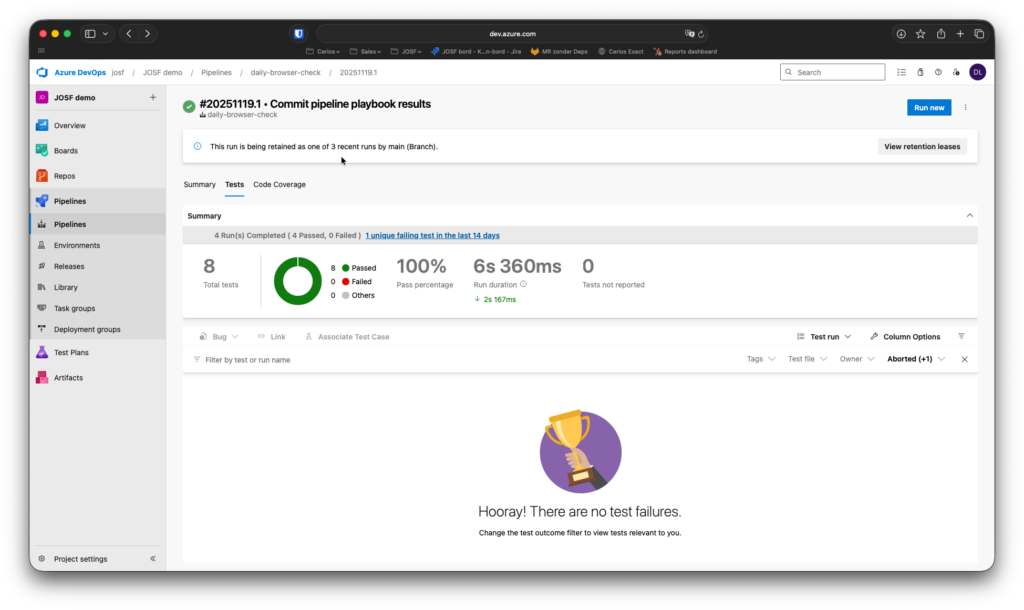Open the Test file filter dropdown
Viewport: 1024px width, 610px height.
coord(807,359)
